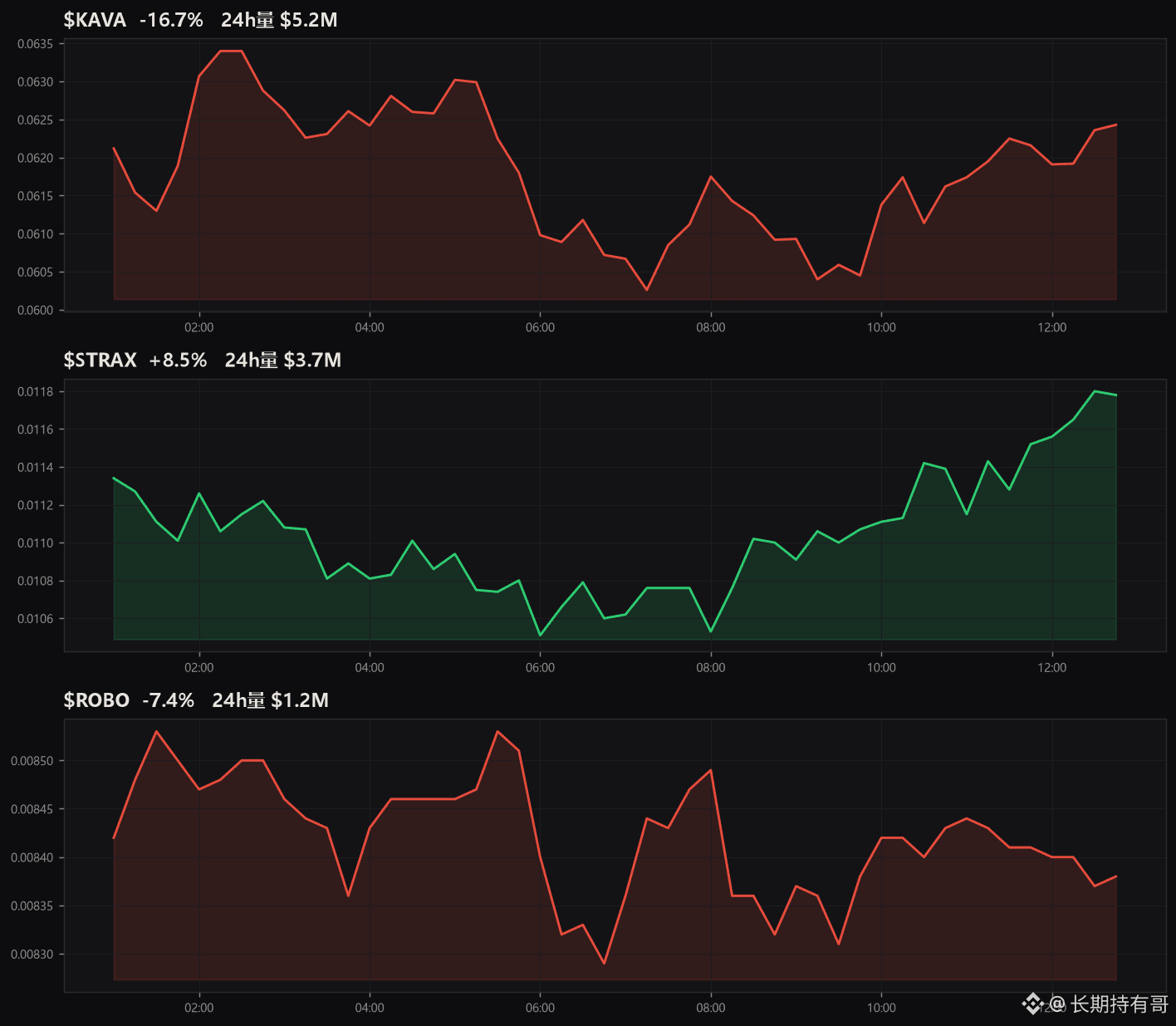Click the $ROBO ticker title

[x=96, y=700]
